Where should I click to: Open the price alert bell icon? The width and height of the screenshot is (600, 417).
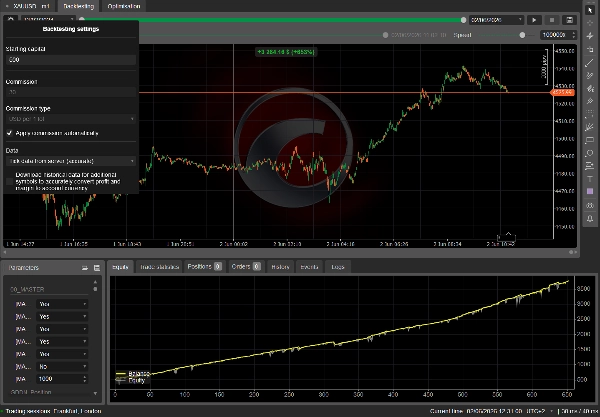coord(590,218)
